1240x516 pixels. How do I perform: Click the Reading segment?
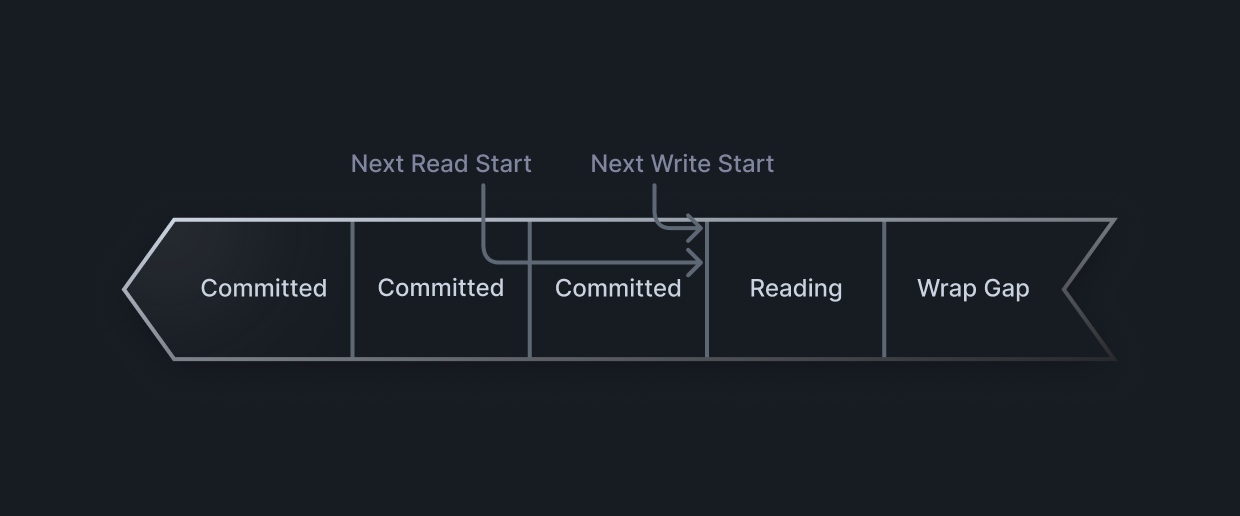(795, 288)
